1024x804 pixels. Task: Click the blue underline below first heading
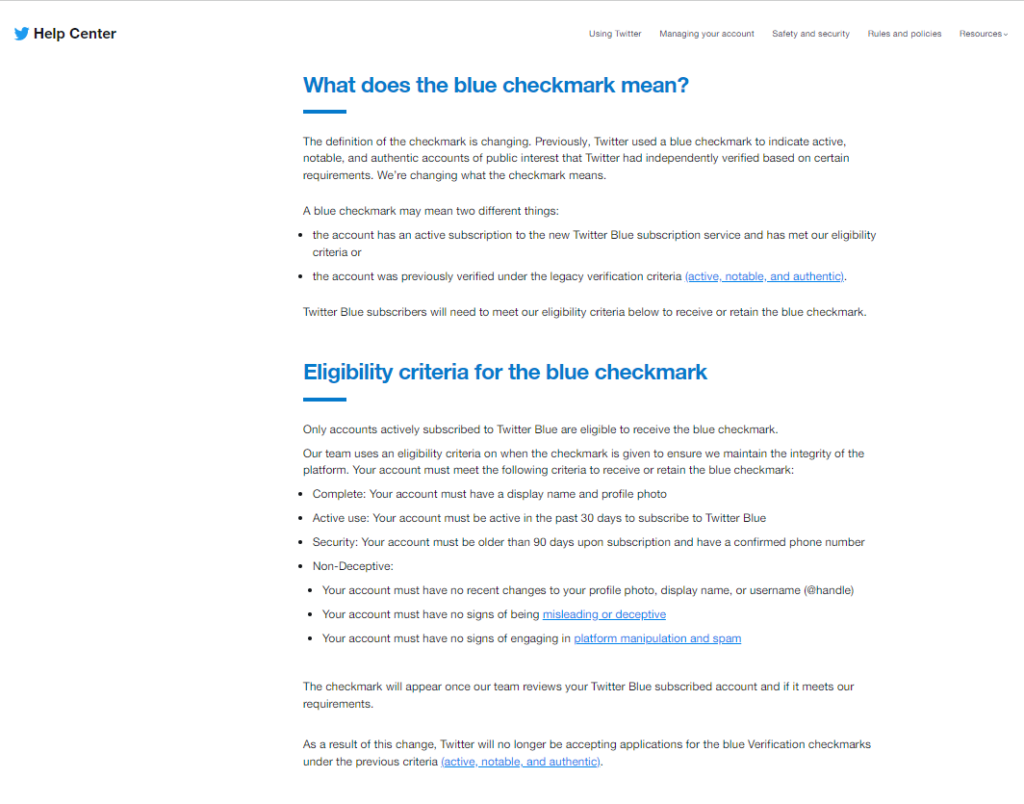point(325,112)
